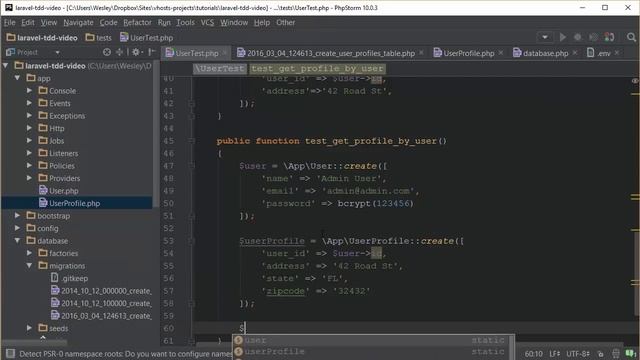
Task: Click UTF-8 encoding in status bar
Action: pyautogui.click(x=578, y=353)
